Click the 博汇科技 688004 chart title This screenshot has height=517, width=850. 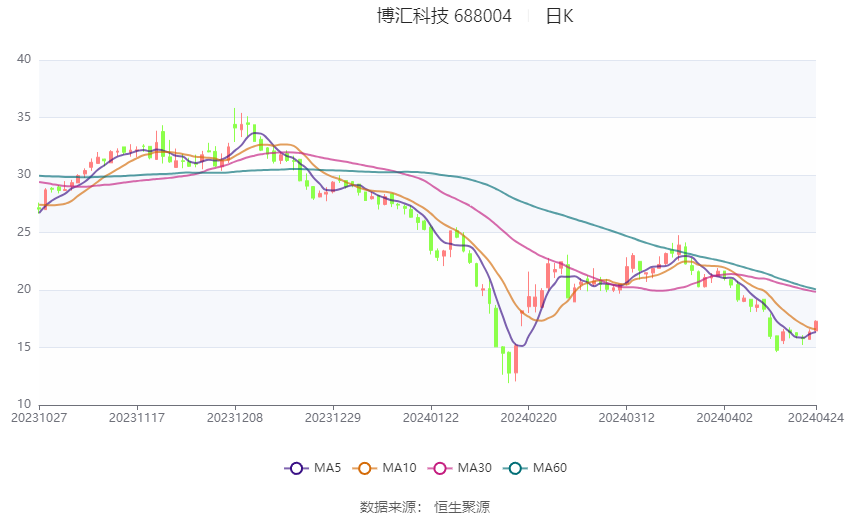tap(444, 16)
